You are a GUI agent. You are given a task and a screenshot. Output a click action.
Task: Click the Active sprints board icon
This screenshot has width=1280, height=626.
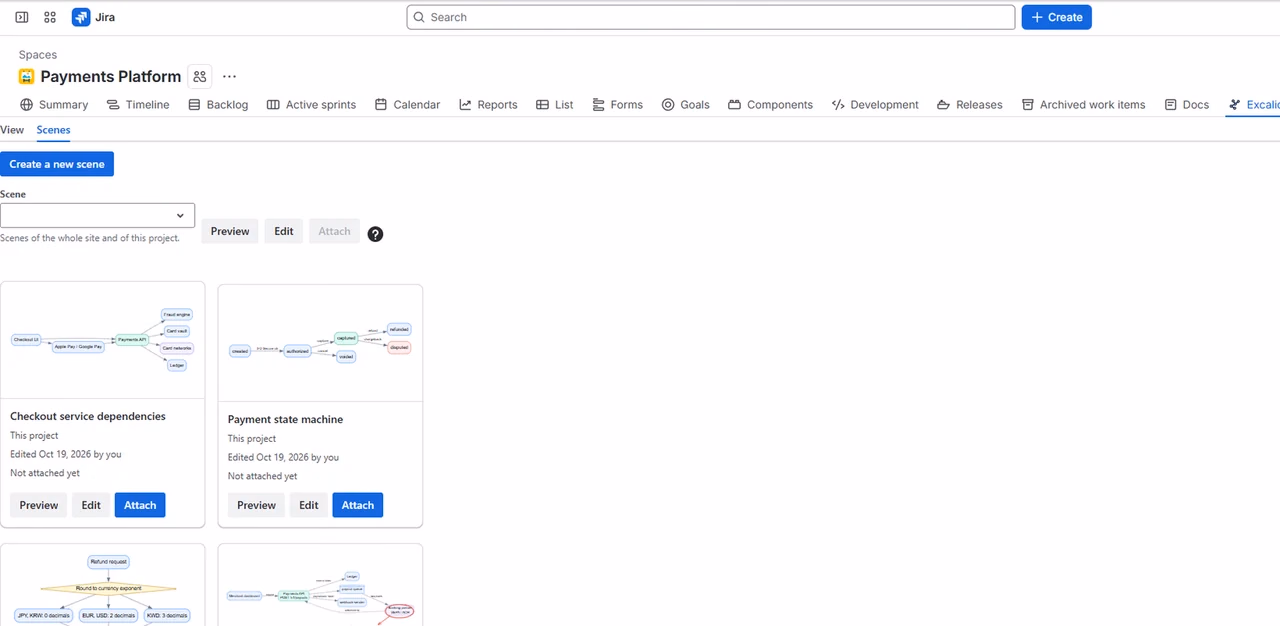coord(273,104)
